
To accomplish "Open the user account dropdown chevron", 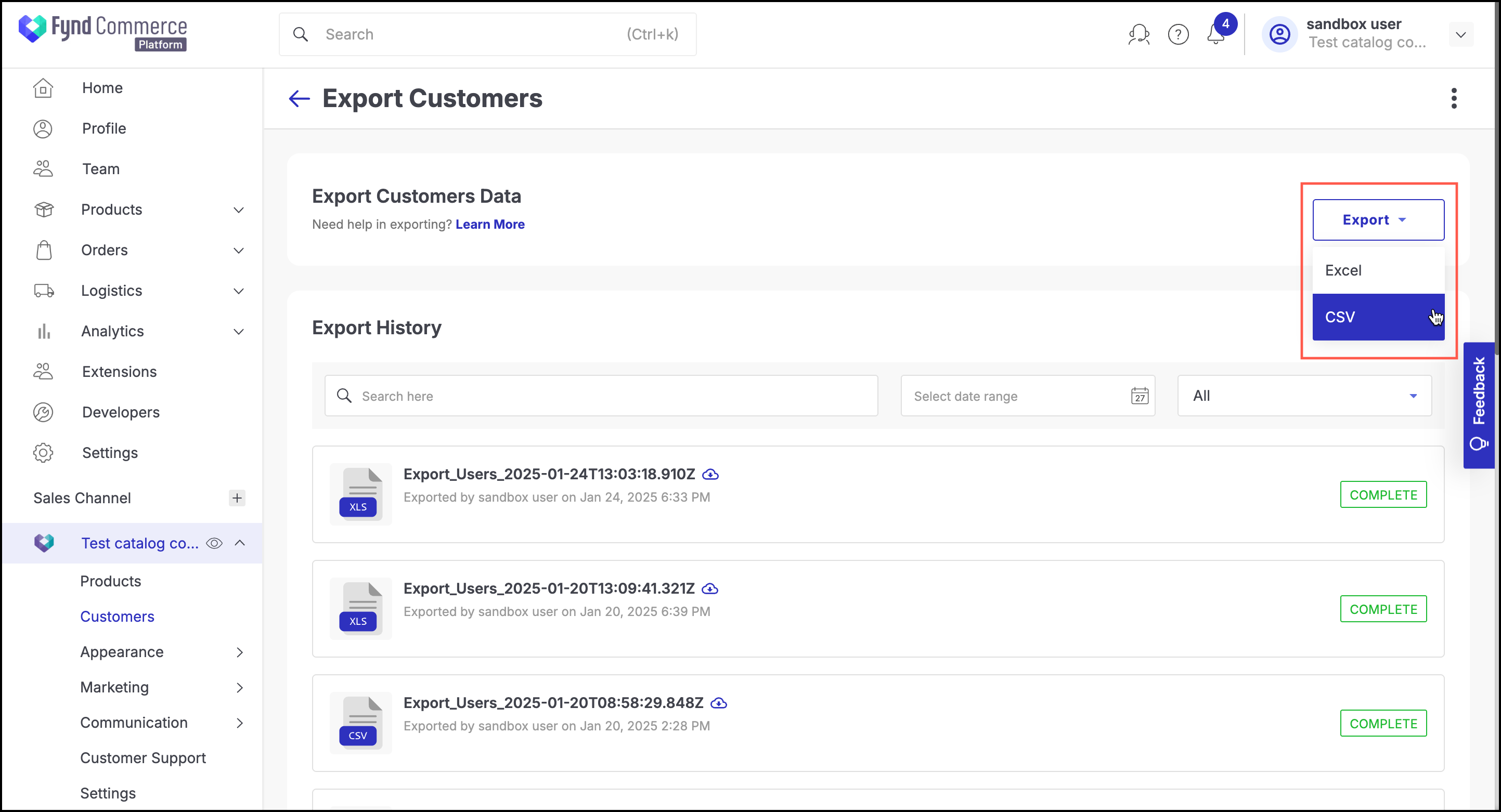I will coord(1460,34).
